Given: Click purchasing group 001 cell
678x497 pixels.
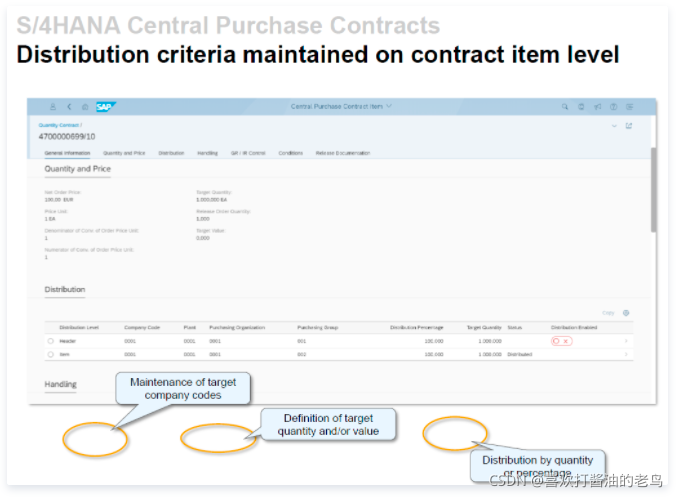Looking at the screenshot, I should pyautogui.click(x=301, y=341).
